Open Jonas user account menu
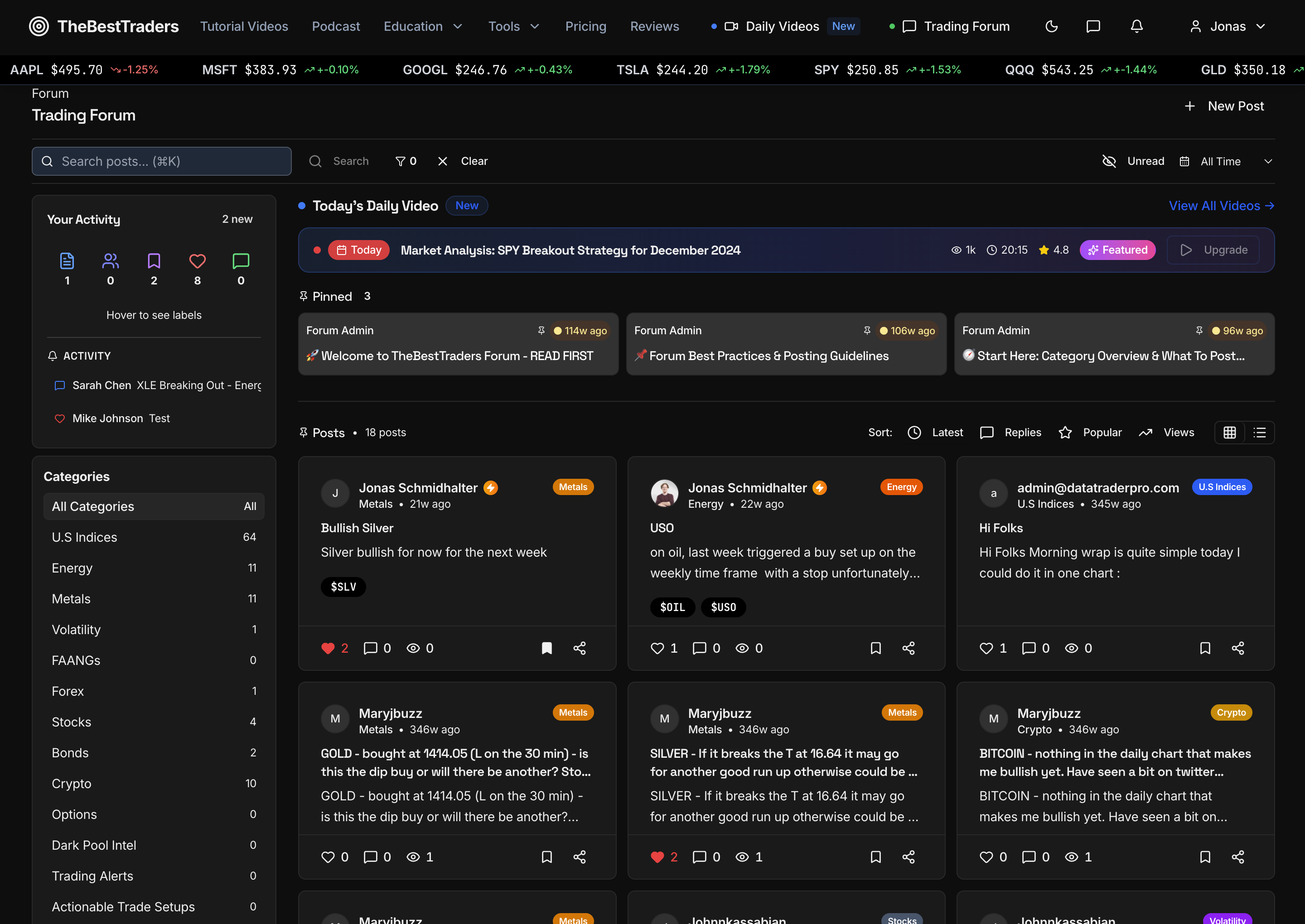The width and height of the screenshot is (1305, 924). 1227,26
